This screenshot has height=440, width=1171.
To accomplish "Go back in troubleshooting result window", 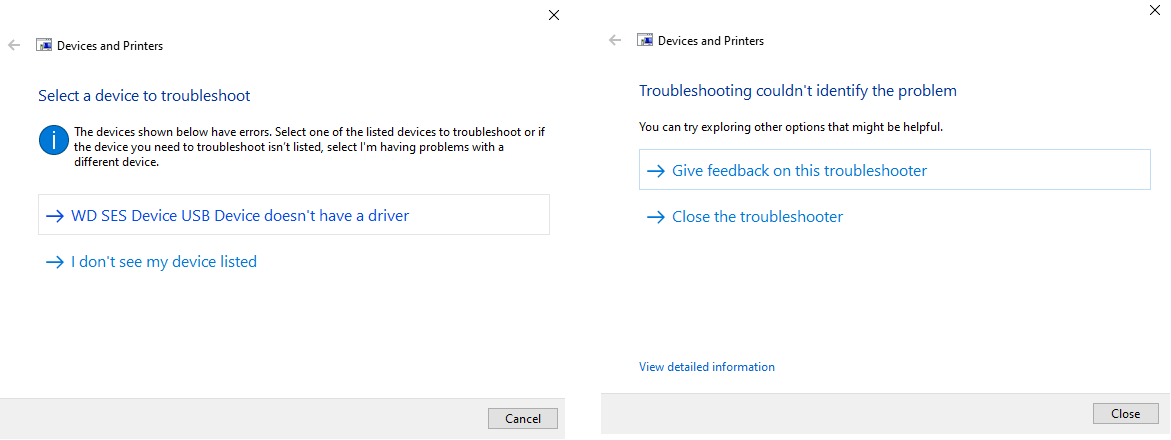I will coord(615,40).
